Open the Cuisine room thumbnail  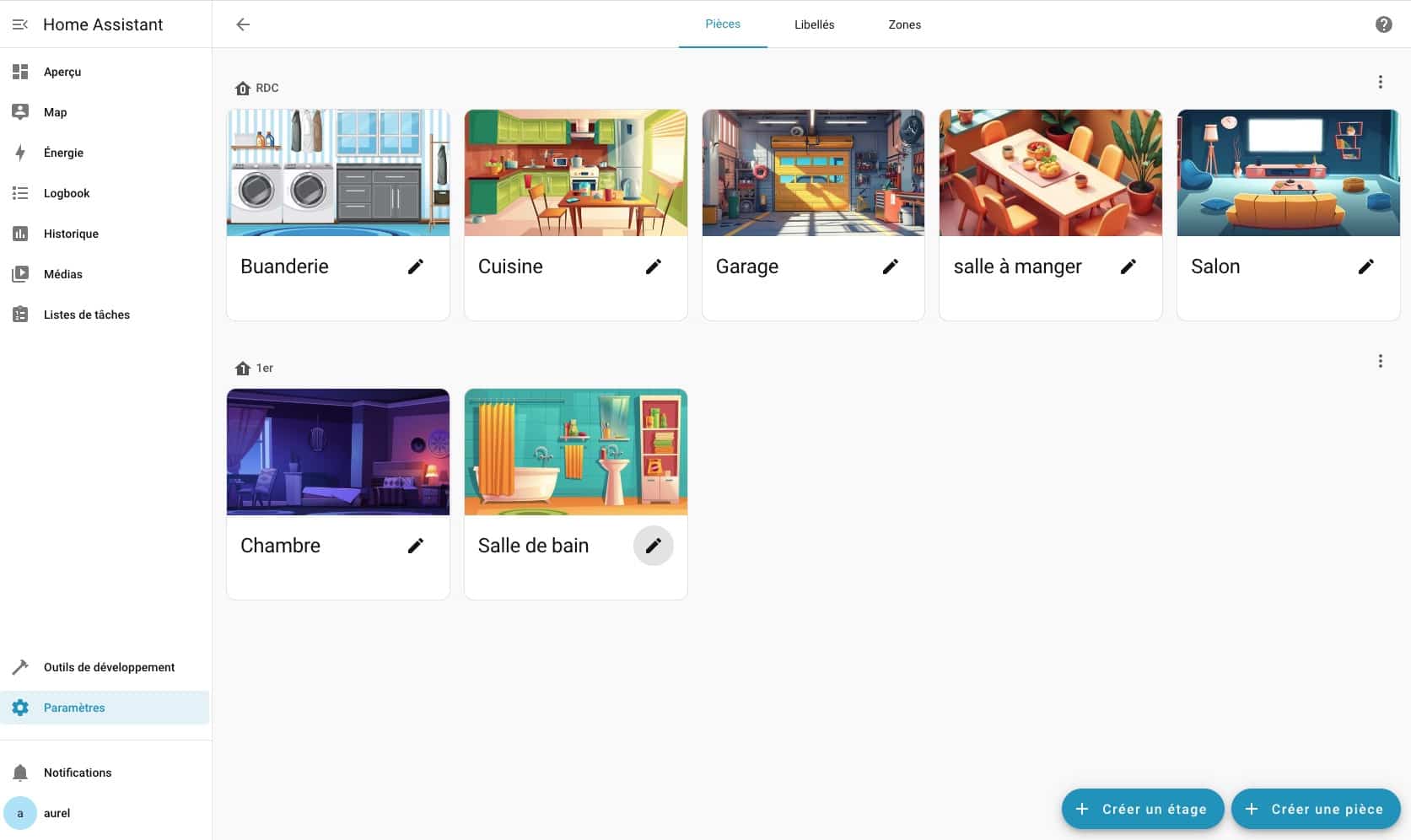[x=576, y=173]
